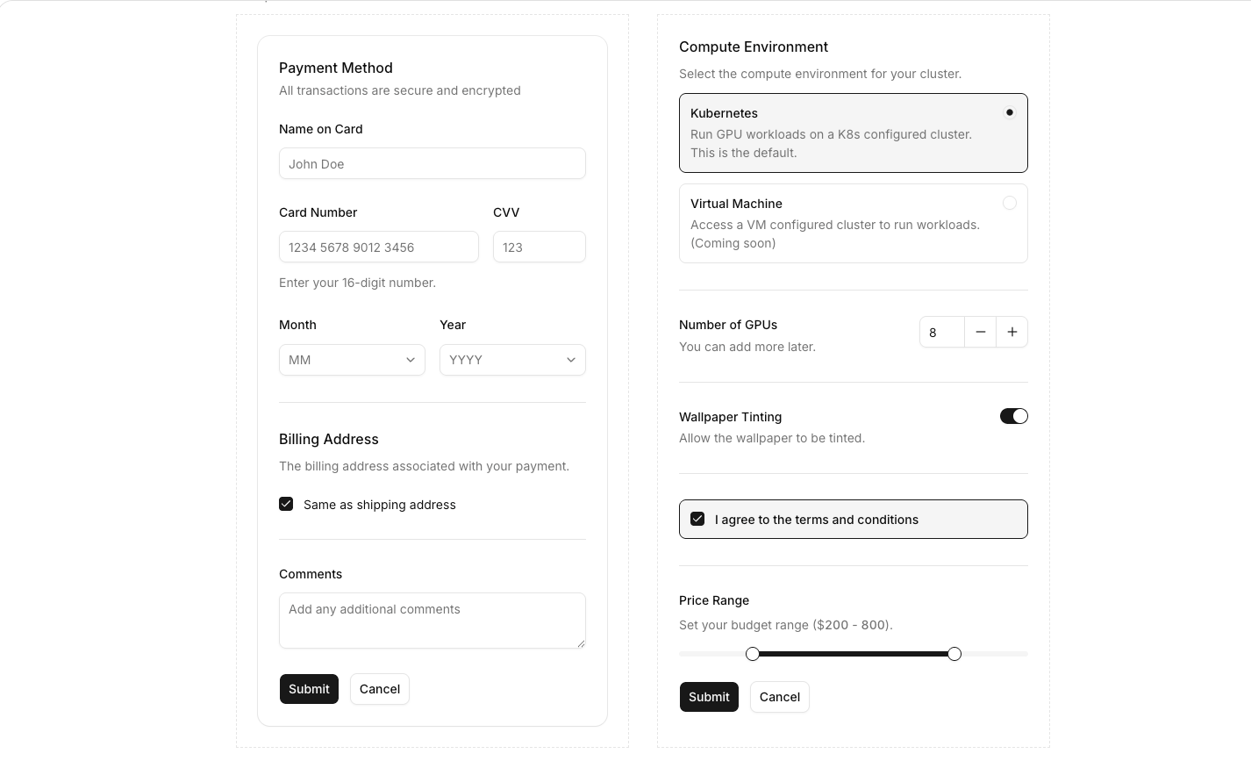Open the Month dropdown
This screenshot has height=768, width=1251.
click(x=352, y=360)
